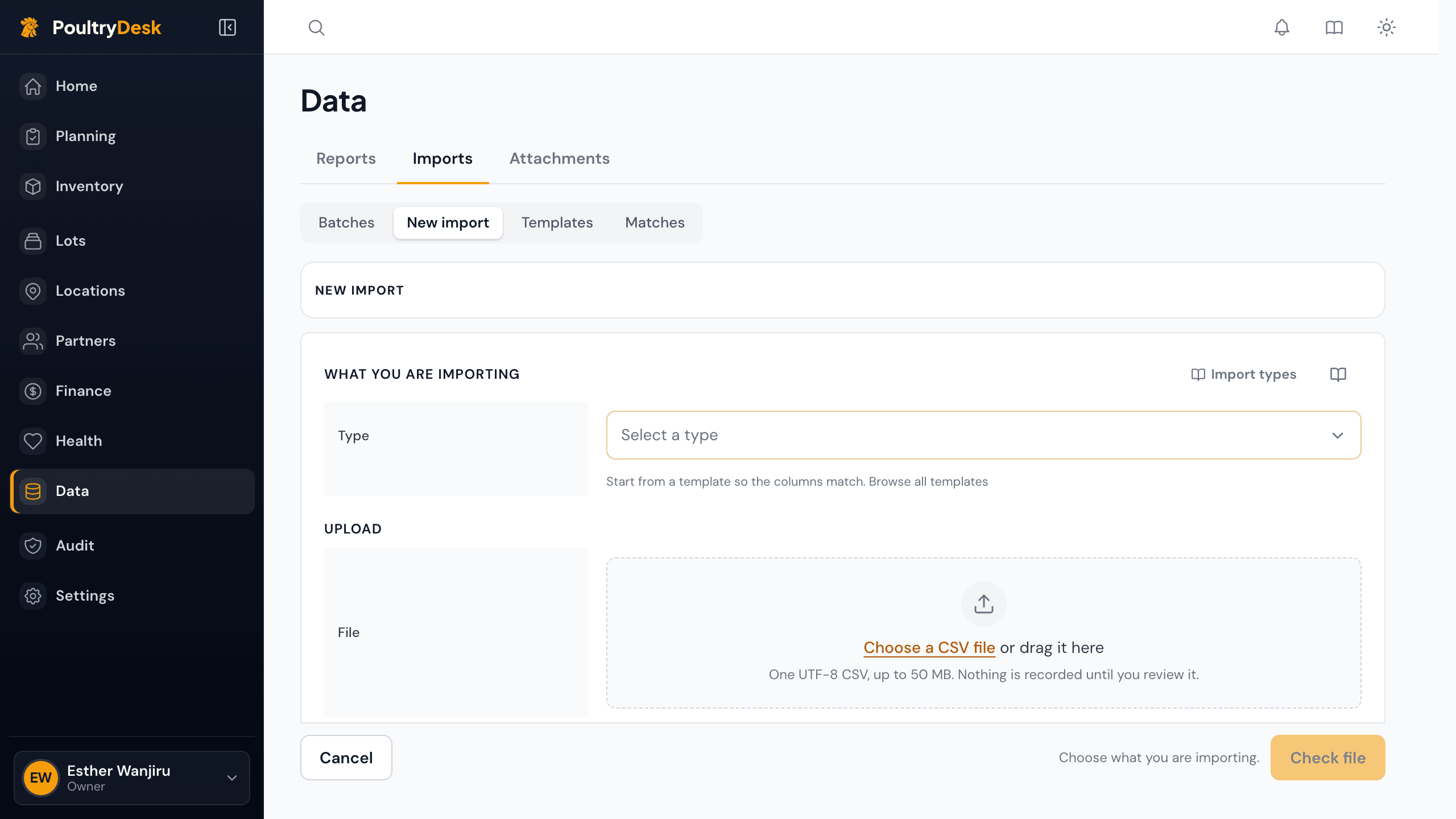Click the UPLOAD section heading
The image size is (1456, 819).
tap(353, 529)
